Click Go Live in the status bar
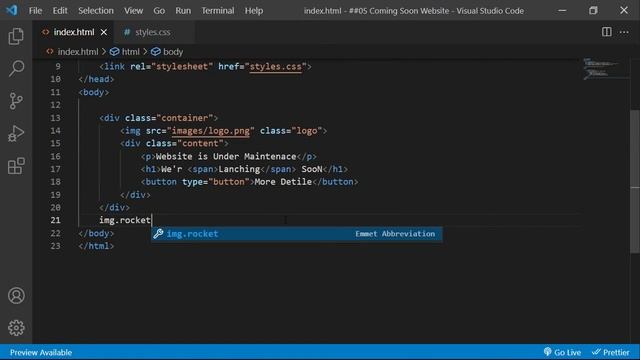 pos(562,352)
